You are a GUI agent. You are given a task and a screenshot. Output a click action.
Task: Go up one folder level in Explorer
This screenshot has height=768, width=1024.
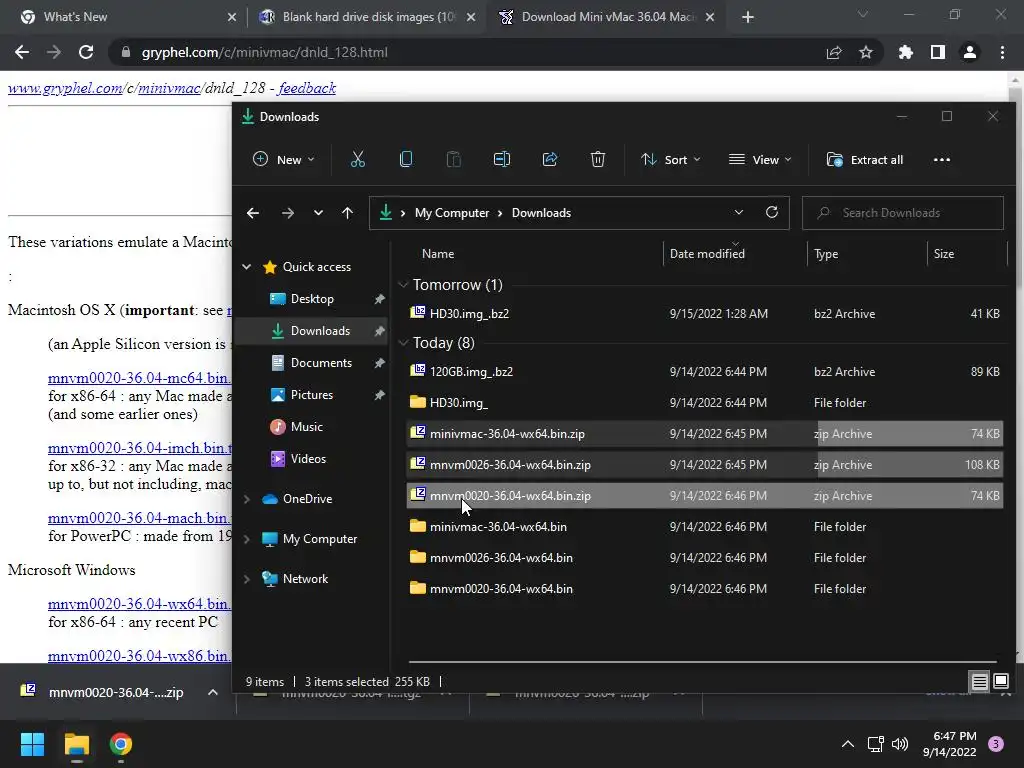click(x=347, y=213)
